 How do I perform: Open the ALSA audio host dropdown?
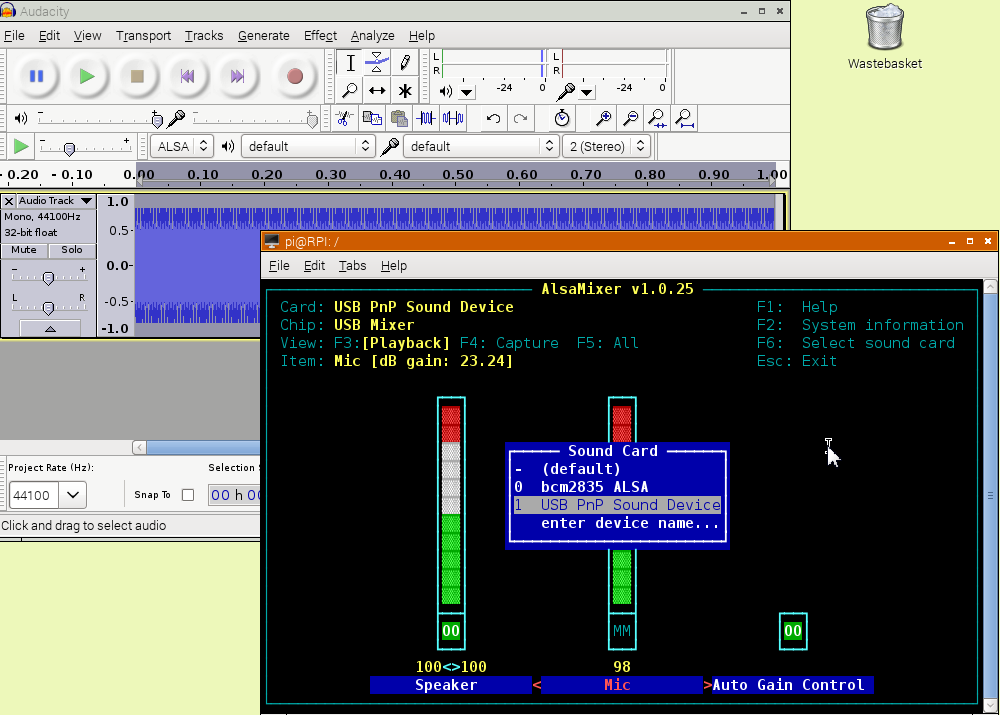(x=183, y=146)
